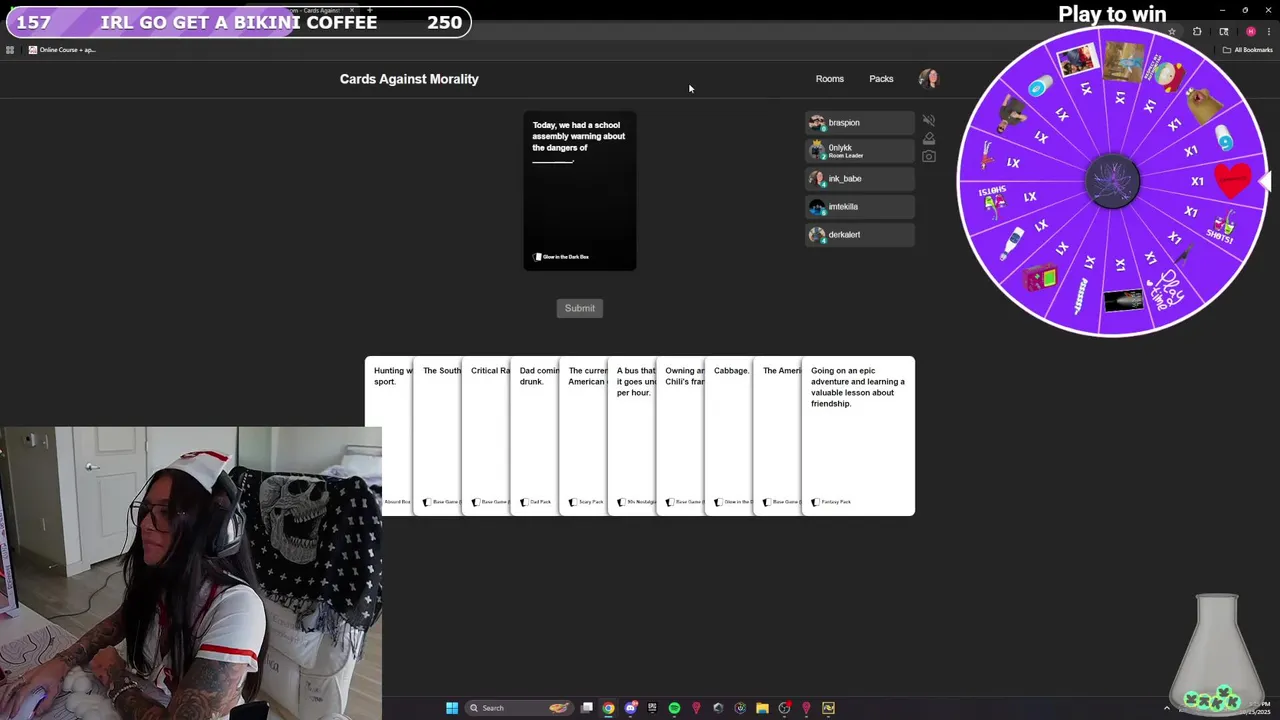Open the Rooms page
Screen dimensions: 1280x720
click(x=830, y=79)
